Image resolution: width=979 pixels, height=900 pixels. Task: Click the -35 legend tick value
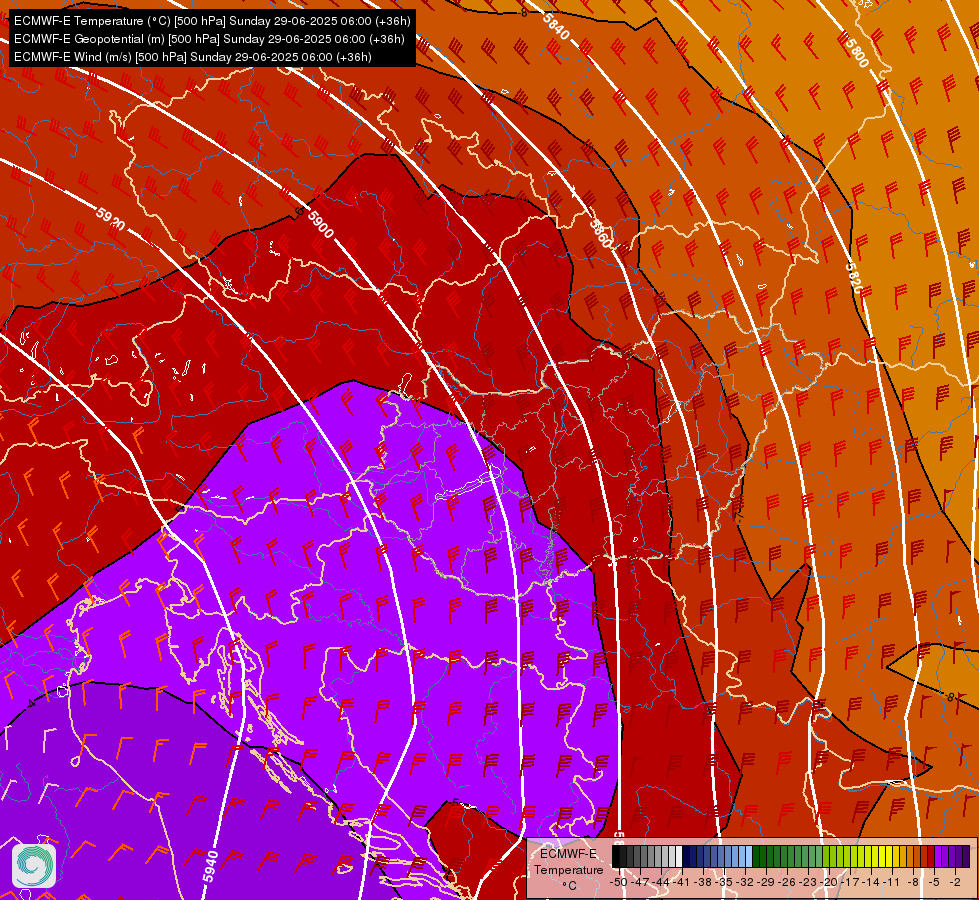(724, 882)
